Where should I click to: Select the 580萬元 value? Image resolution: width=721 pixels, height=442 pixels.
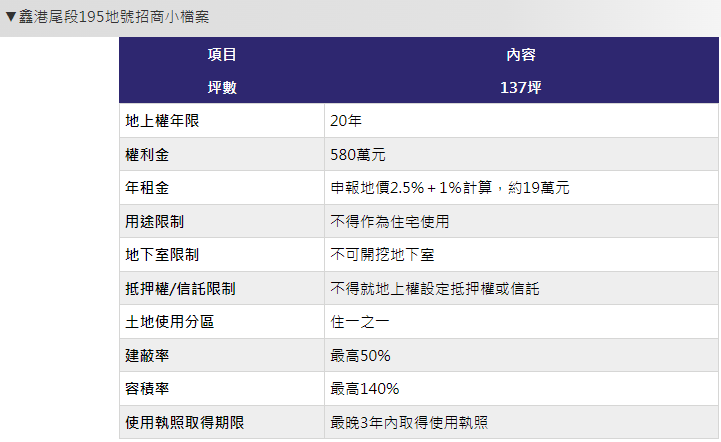point(358,155)
